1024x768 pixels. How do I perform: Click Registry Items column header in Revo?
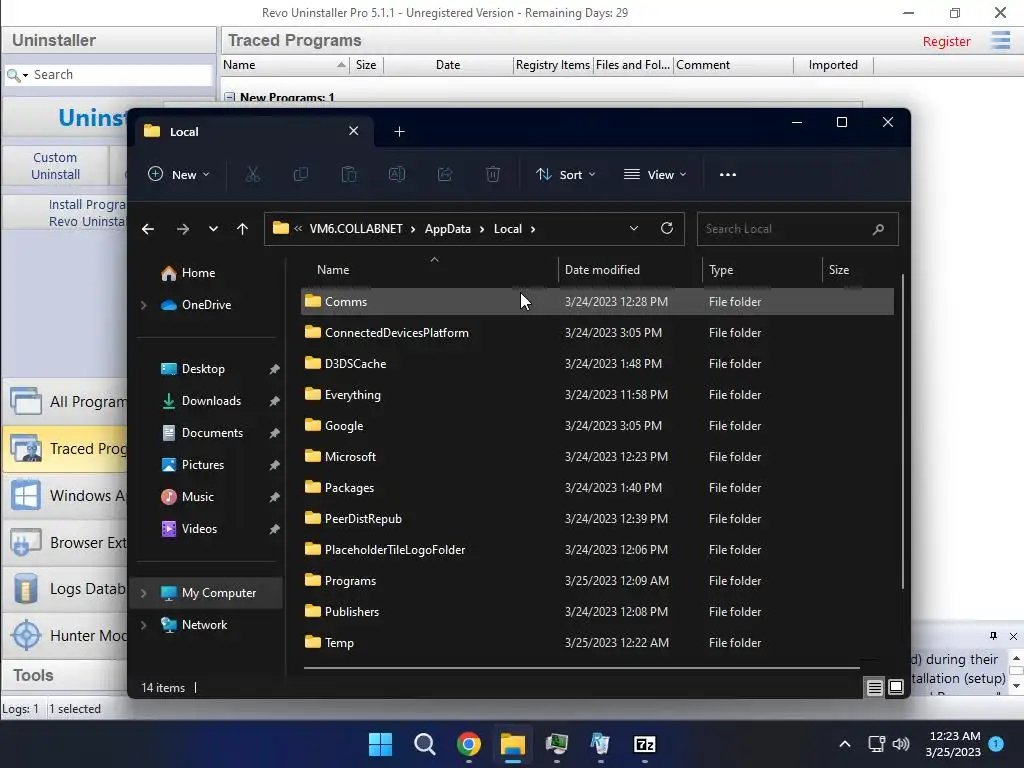tap(552, 65)
